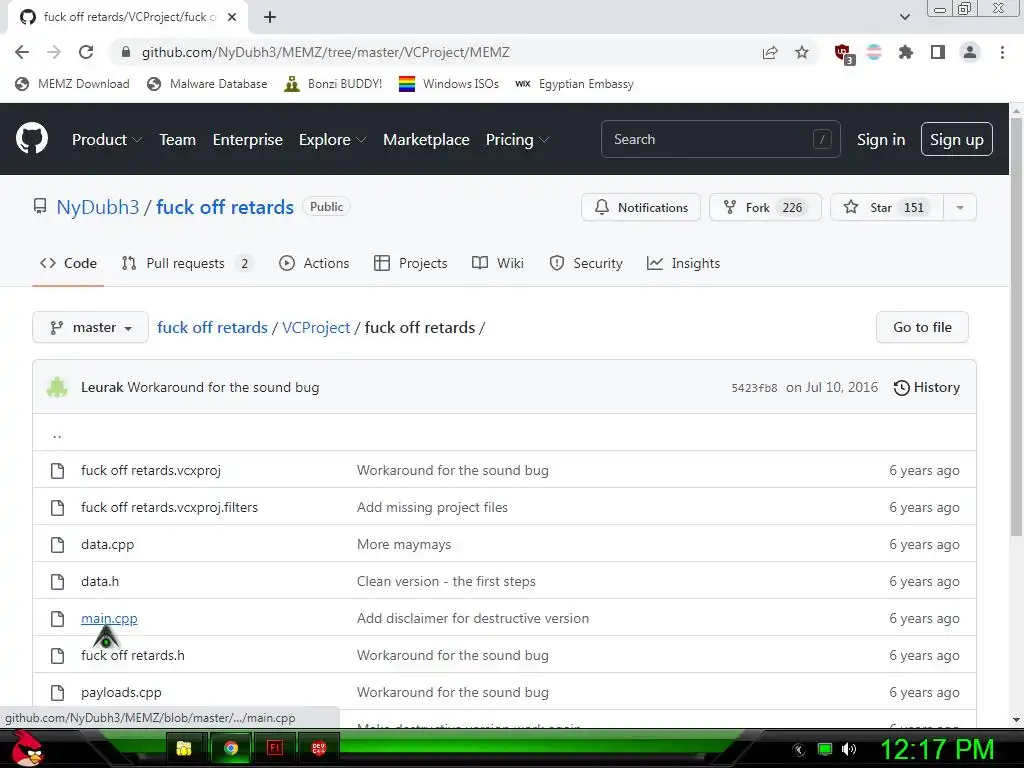Reload the page with refresh icon
Viewport: 1024px width, 768px height.
86,52
